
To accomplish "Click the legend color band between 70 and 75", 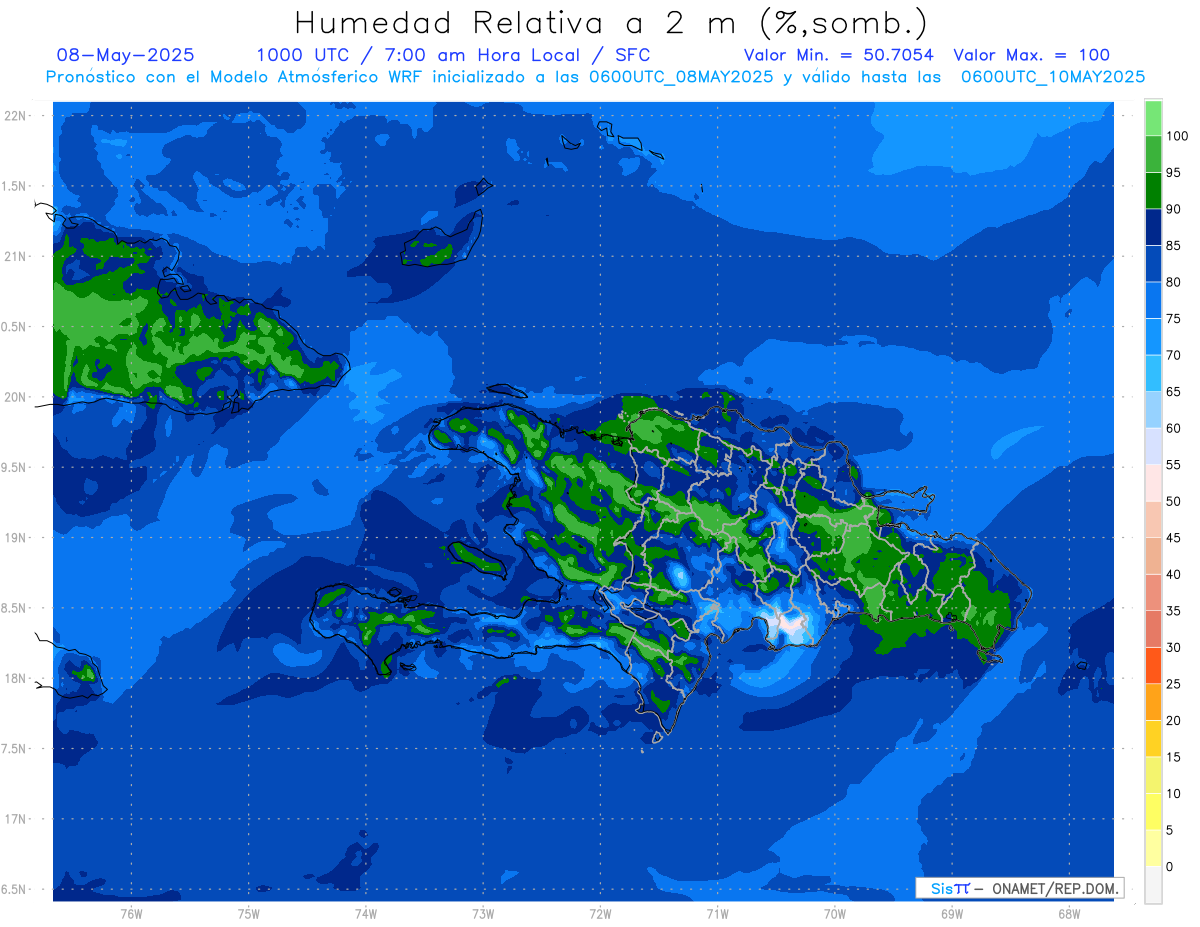I will pyautogui.click(x=1153, y=336).
